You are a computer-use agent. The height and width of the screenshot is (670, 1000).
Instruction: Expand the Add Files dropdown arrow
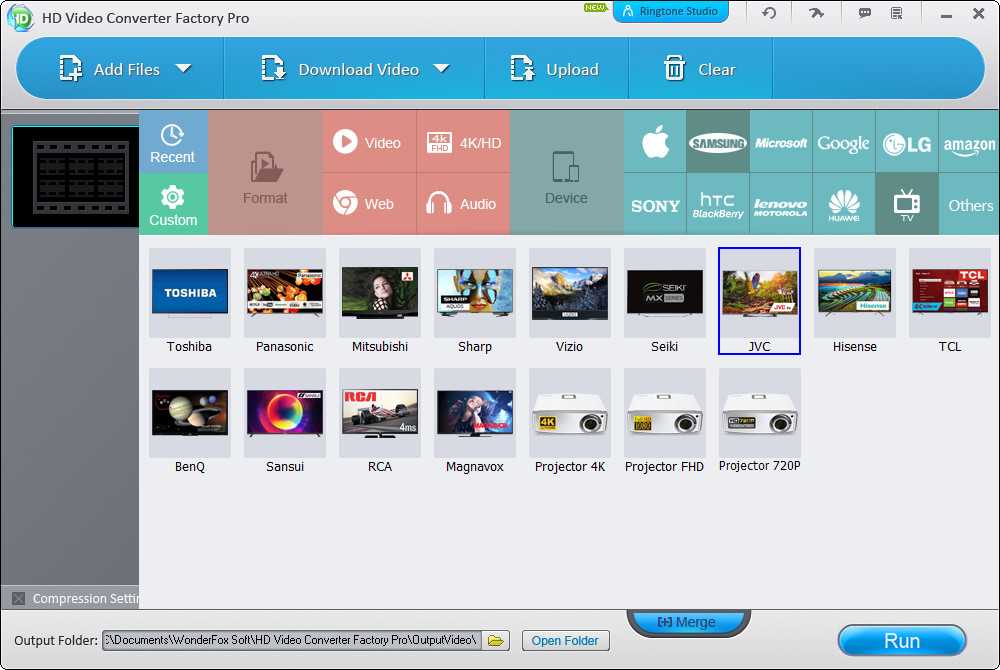(183, 69)
